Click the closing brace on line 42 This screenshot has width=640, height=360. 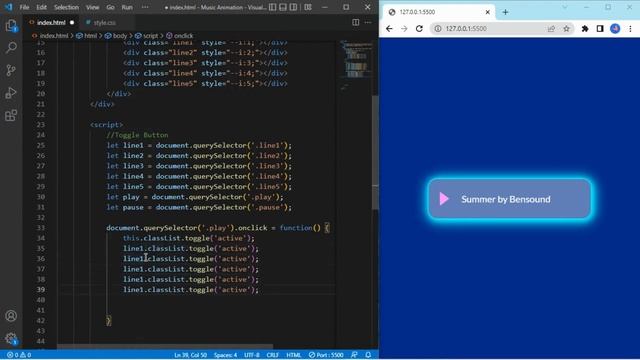point(109,320)
